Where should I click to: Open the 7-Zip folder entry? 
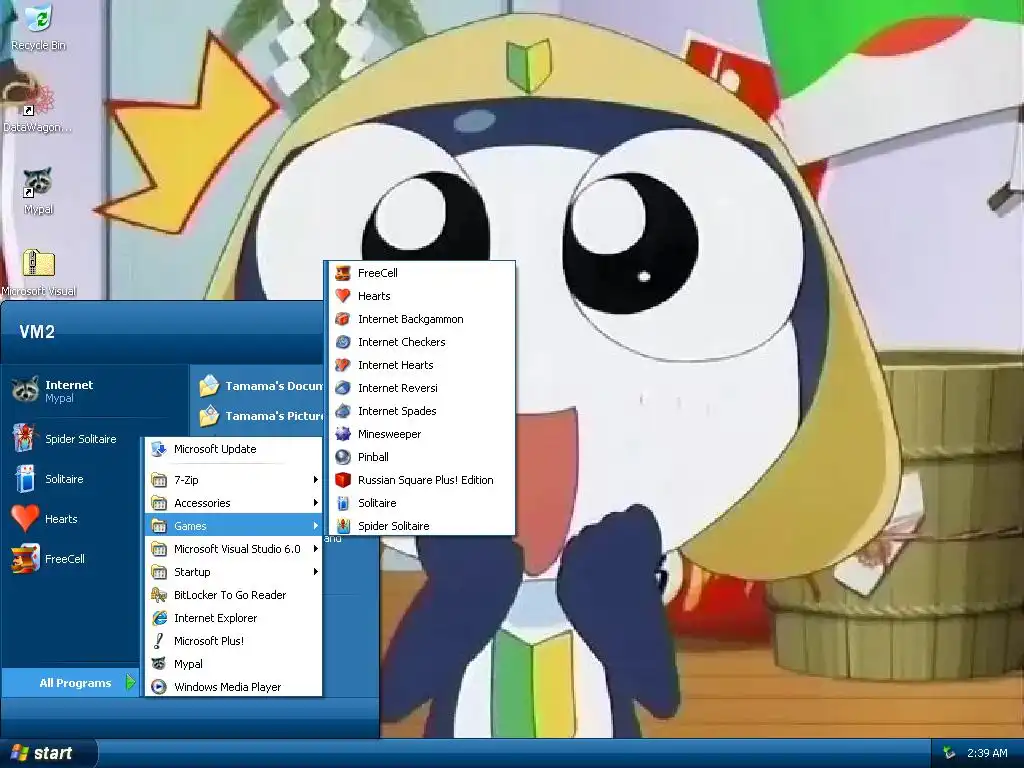[233, 480]
